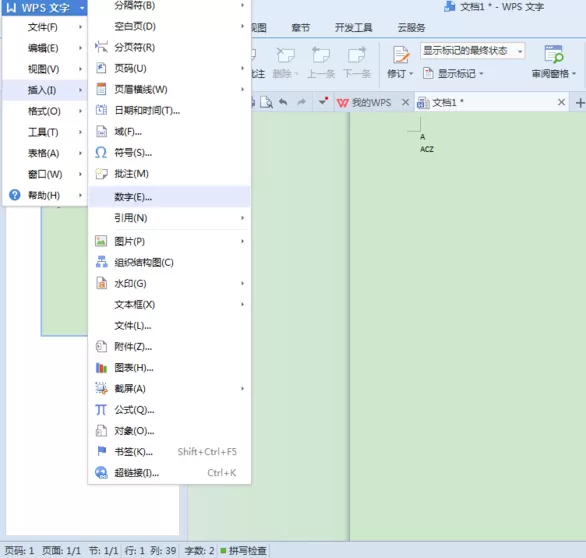Viewport: 586px width, 558px height.
Task: Click the redo arrow in the quick toolbar
Action: [302, 102]
